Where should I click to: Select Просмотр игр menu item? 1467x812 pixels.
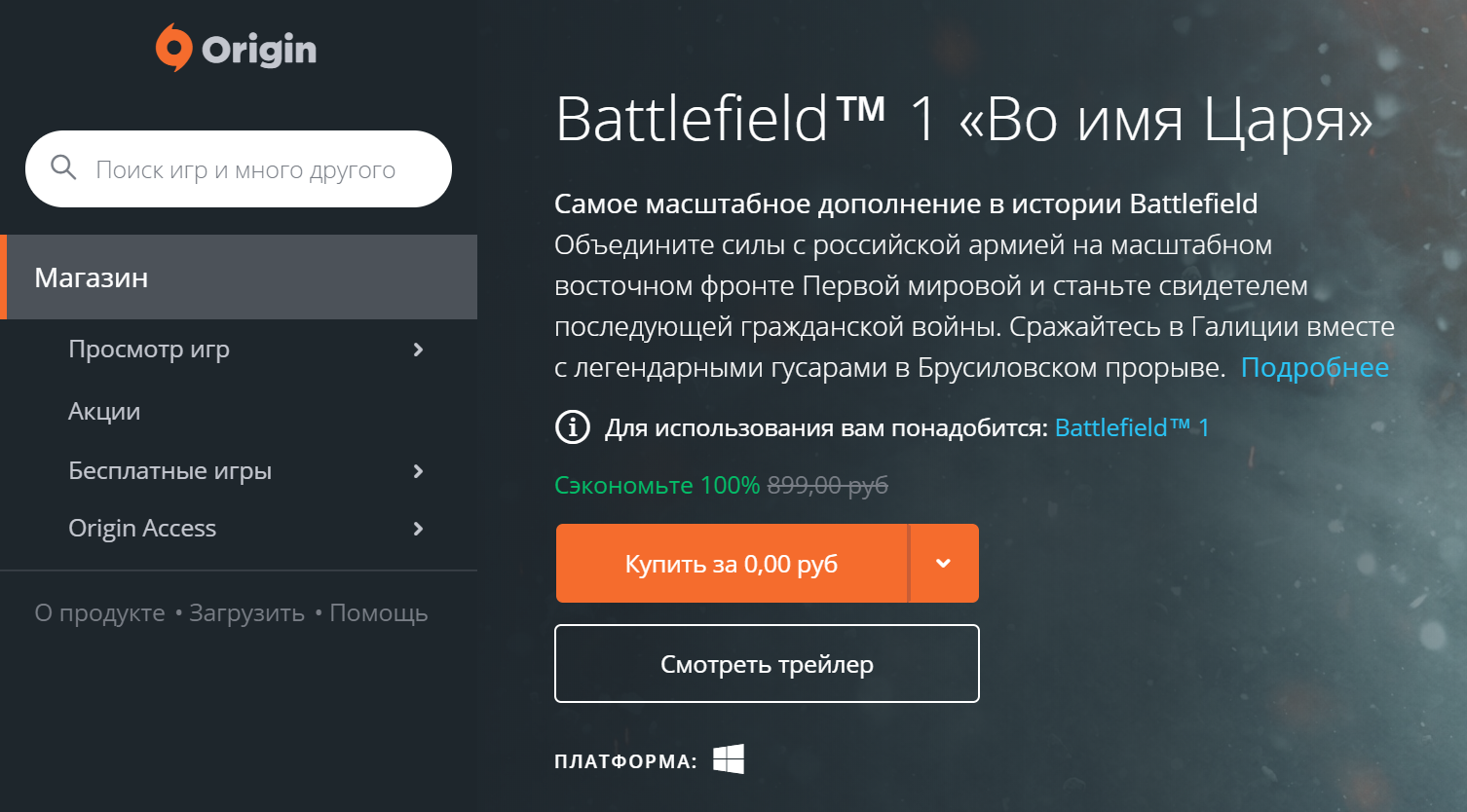pyautogui.click(x=149, y=350)
